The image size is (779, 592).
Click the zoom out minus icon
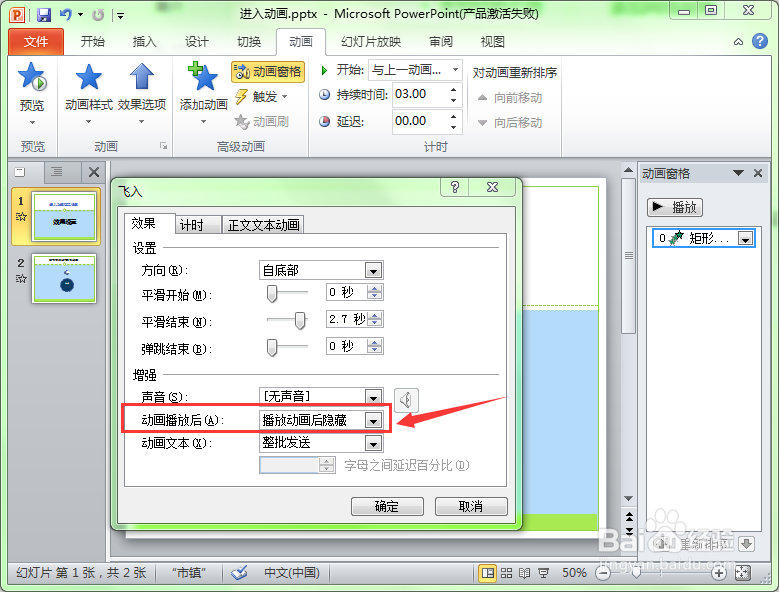(x=603, y=574)
